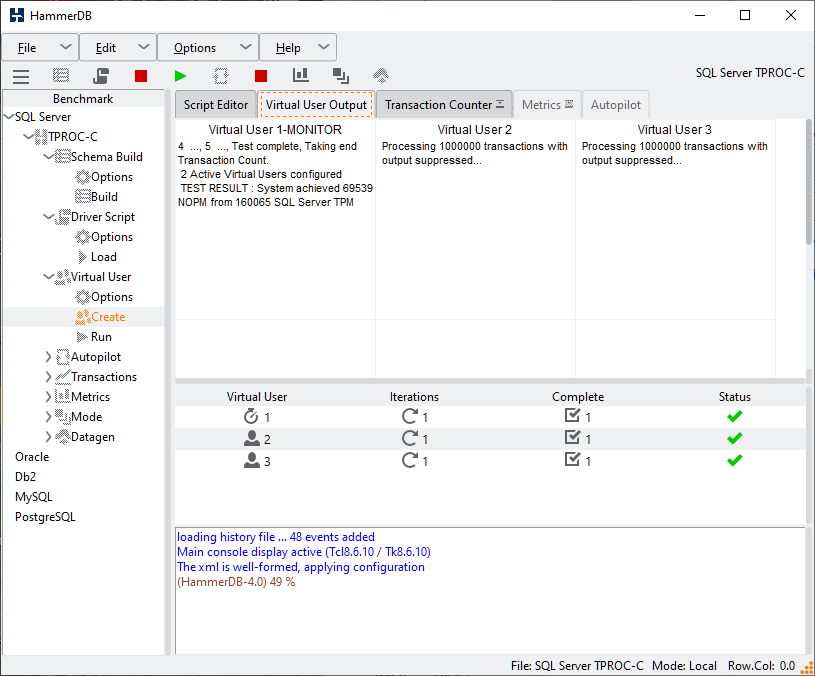Screen dimensions: 815x676
Task: Click the monitor stopwatch icon for Virtual User 1
Action: tap(251, 417)
